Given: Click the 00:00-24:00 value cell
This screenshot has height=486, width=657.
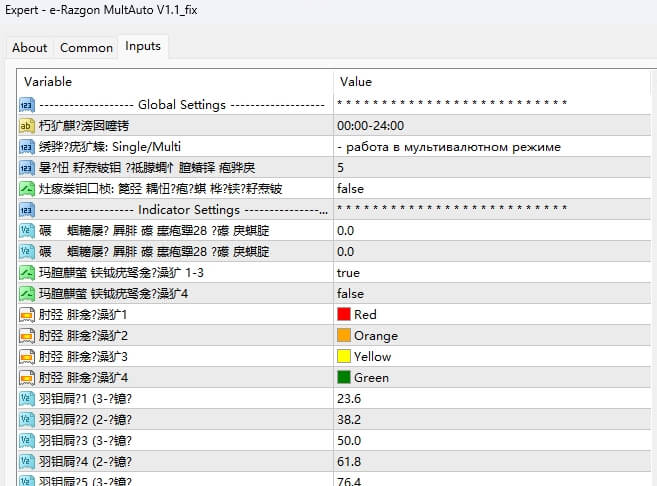Looking at the screenshot, I should (492, 126).
